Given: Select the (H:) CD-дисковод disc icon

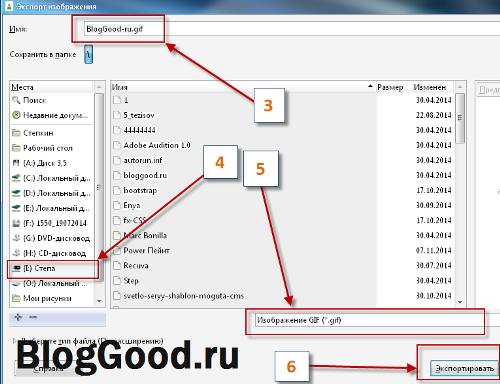Looking at the screenshot, I should click(x=16, y=253).
